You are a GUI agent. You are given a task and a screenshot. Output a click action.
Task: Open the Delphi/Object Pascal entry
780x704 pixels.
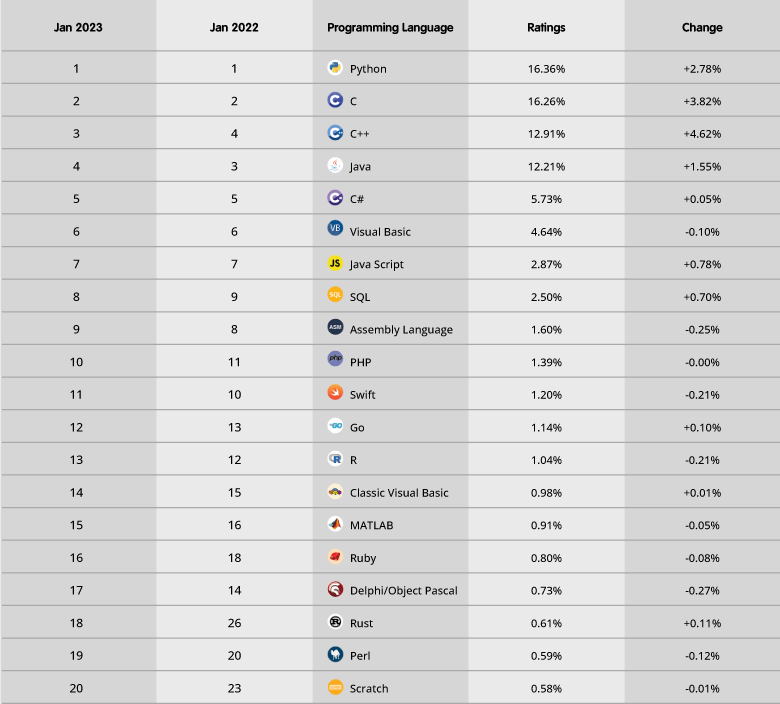(404, 591)
